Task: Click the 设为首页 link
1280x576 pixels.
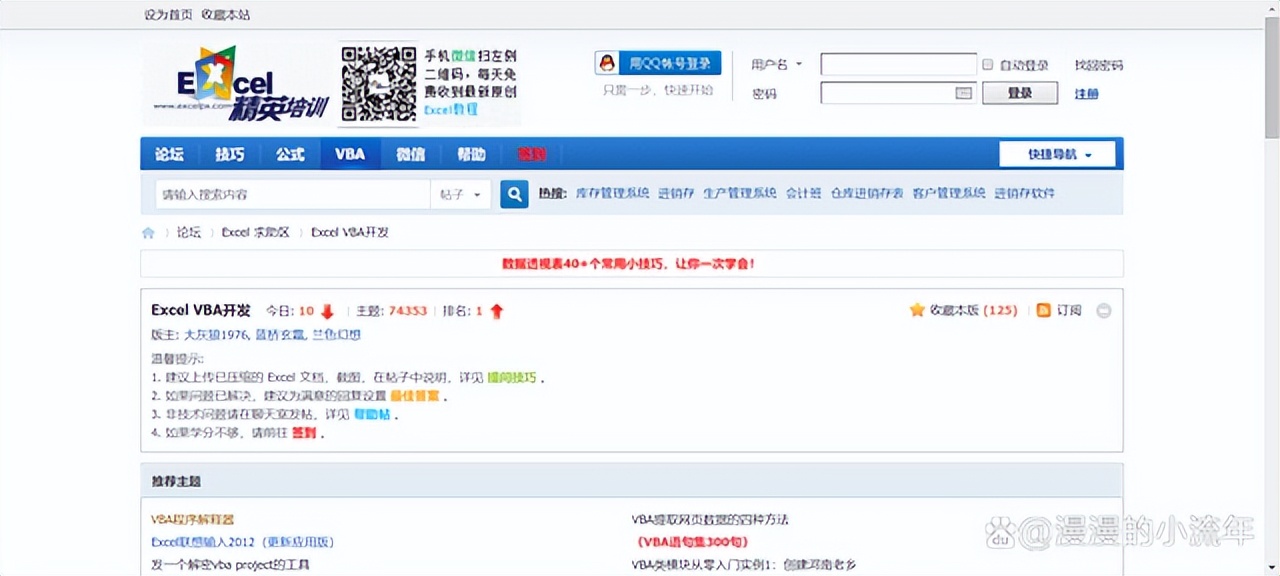Action: pyautogui.click(x=168, y=14)
